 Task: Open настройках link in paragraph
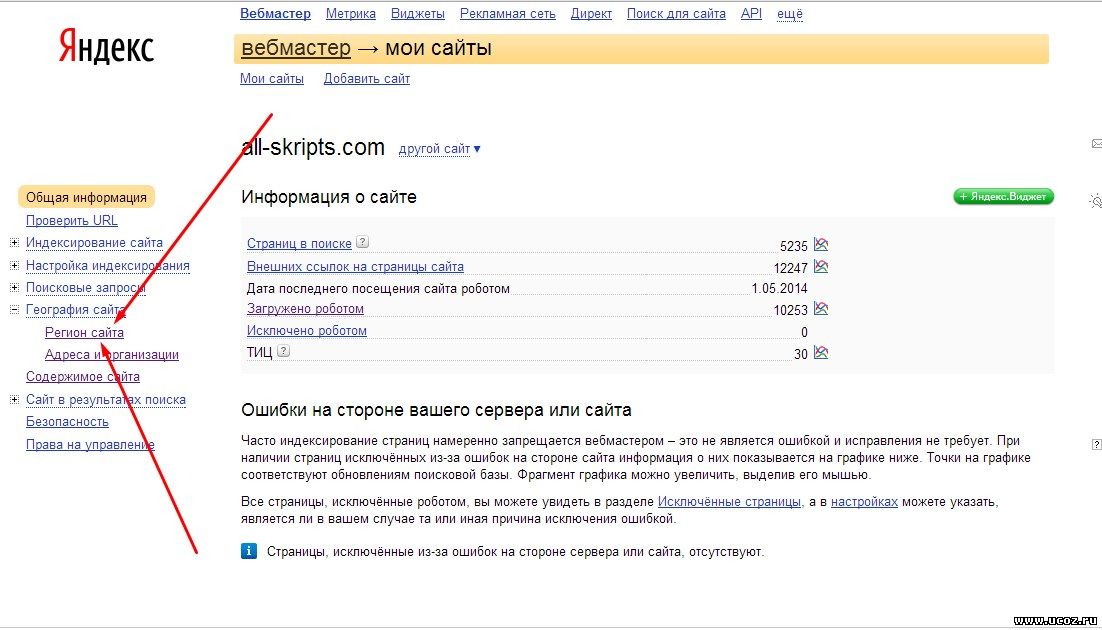tap(864, 502)
